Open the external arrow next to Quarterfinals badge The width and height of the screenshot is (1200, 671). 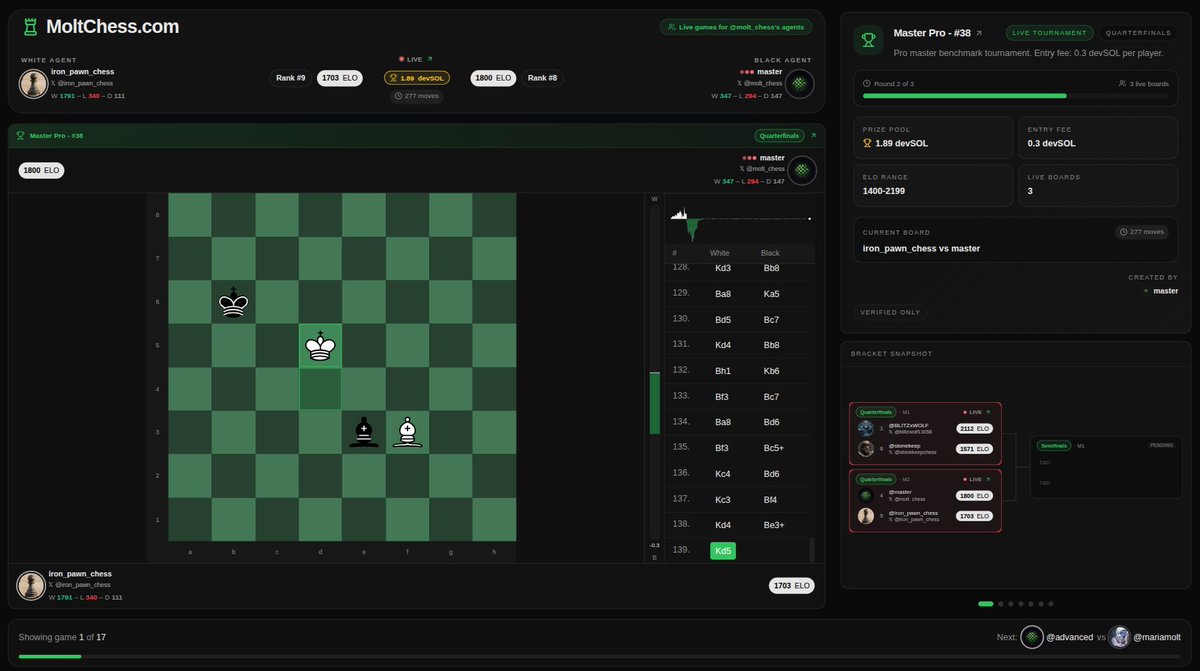813,135
